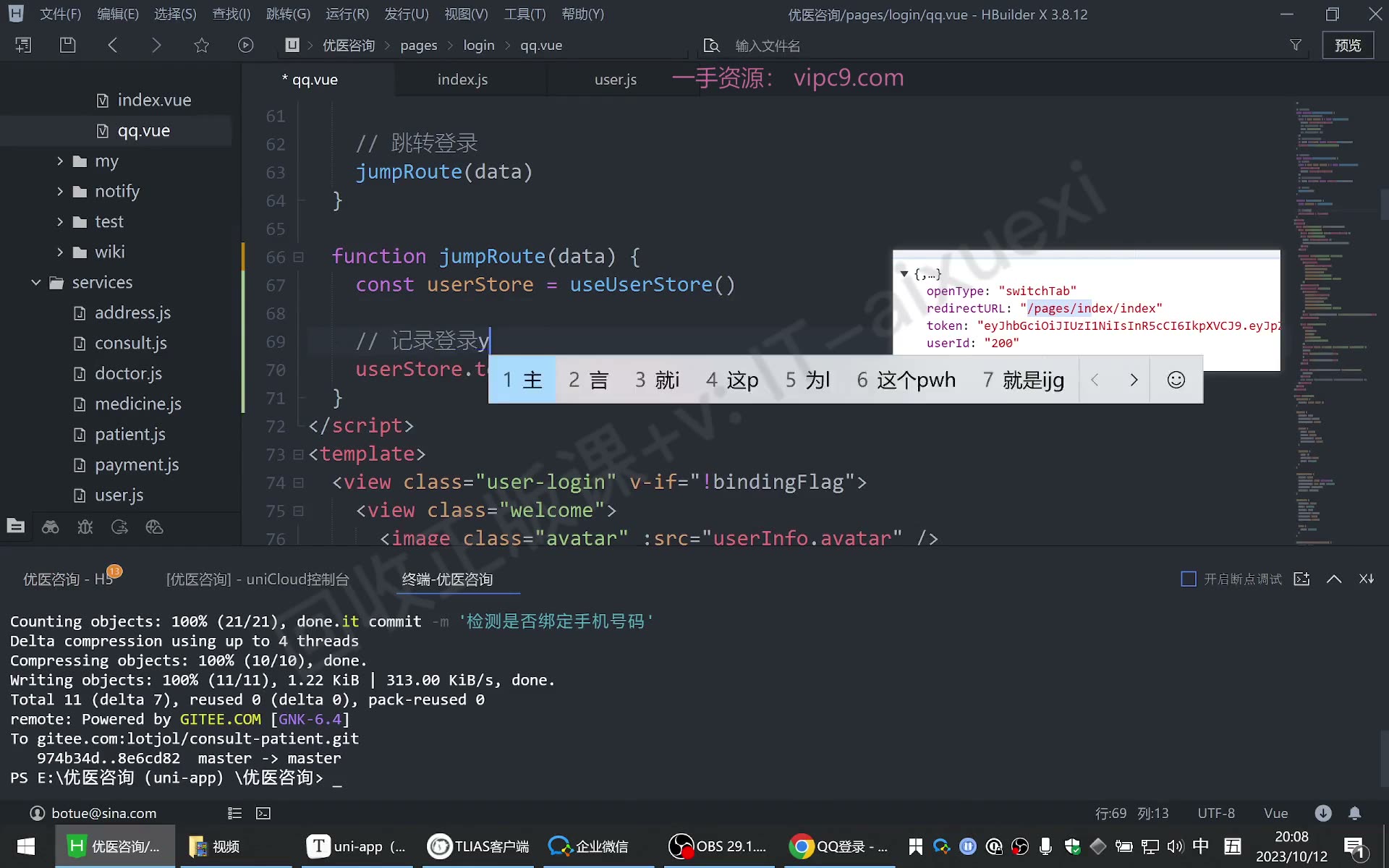Click the notification bell in status bar
The image size is (1389, 868).
[x=1355, y=813]
